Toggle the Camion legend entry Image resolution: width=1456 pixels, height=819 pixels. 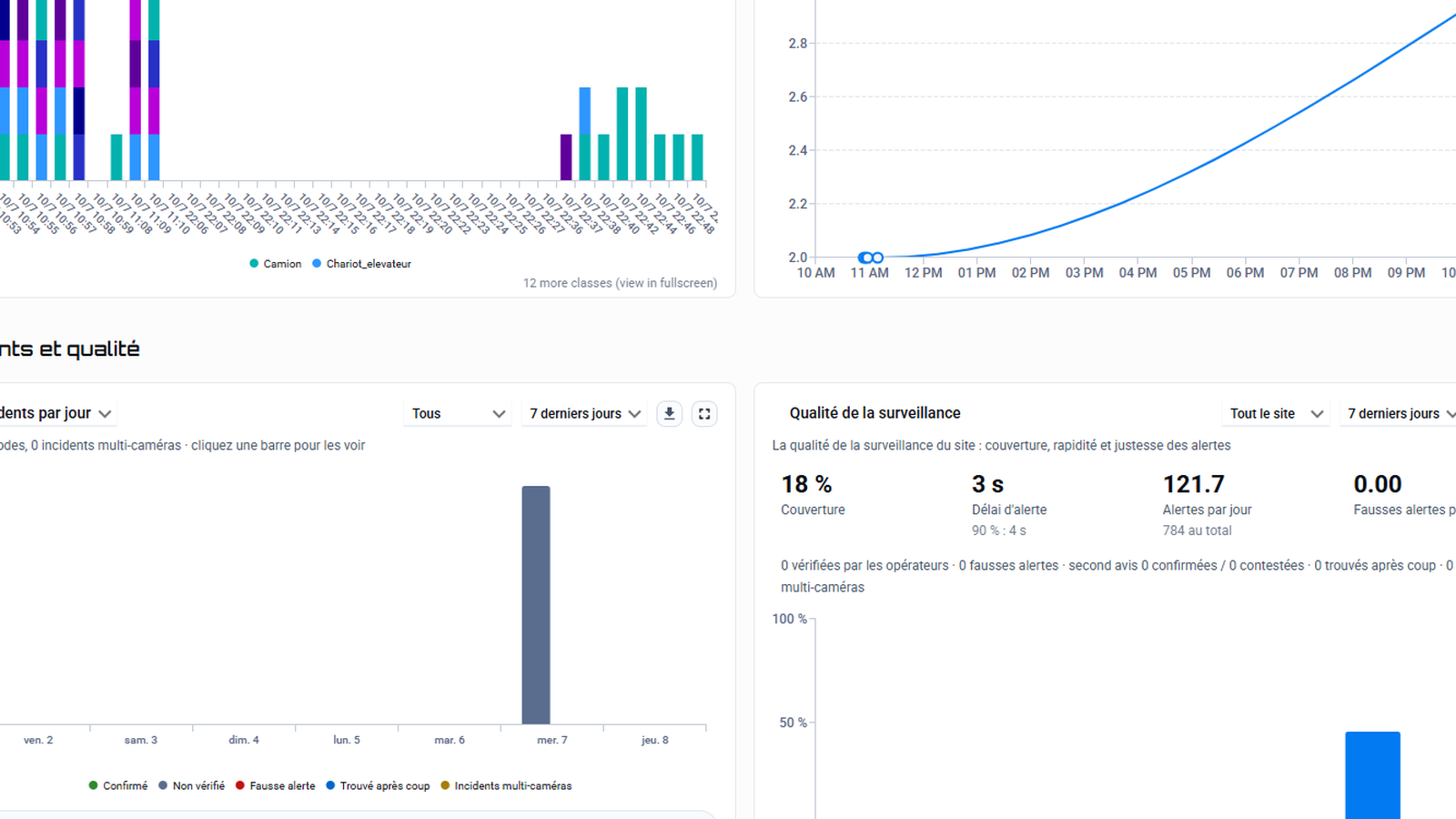pyautogui.click(x=275, y=264)
